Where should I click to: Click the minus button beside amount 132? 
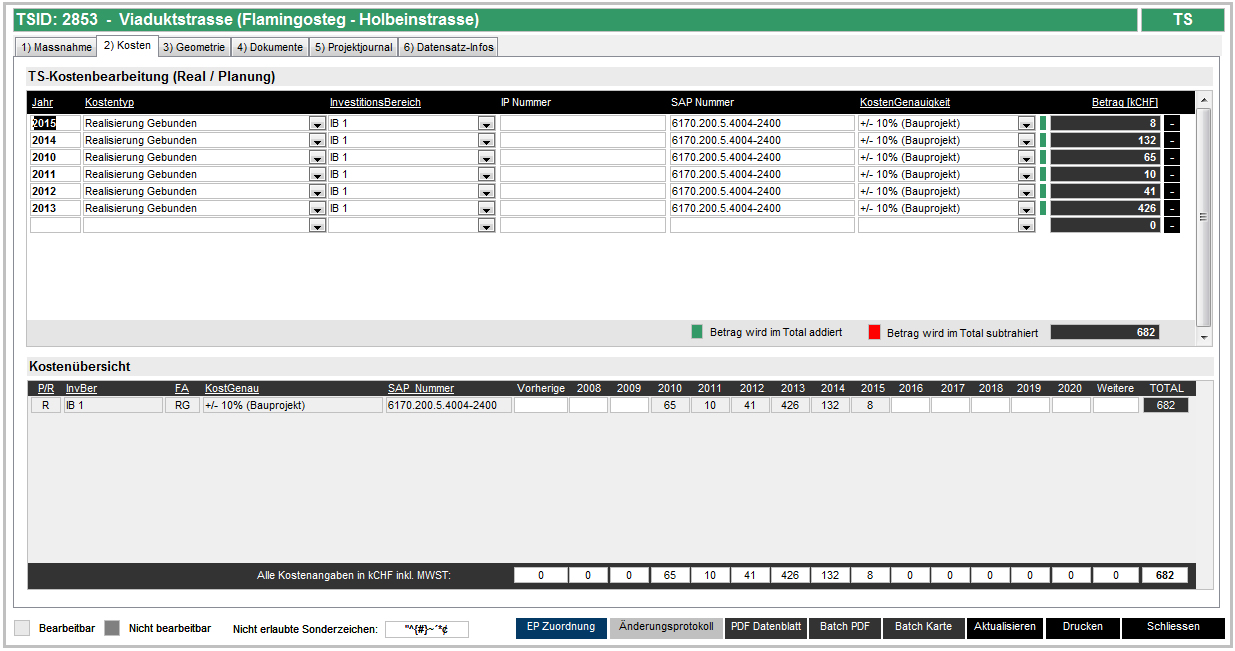coord(1171,140)
